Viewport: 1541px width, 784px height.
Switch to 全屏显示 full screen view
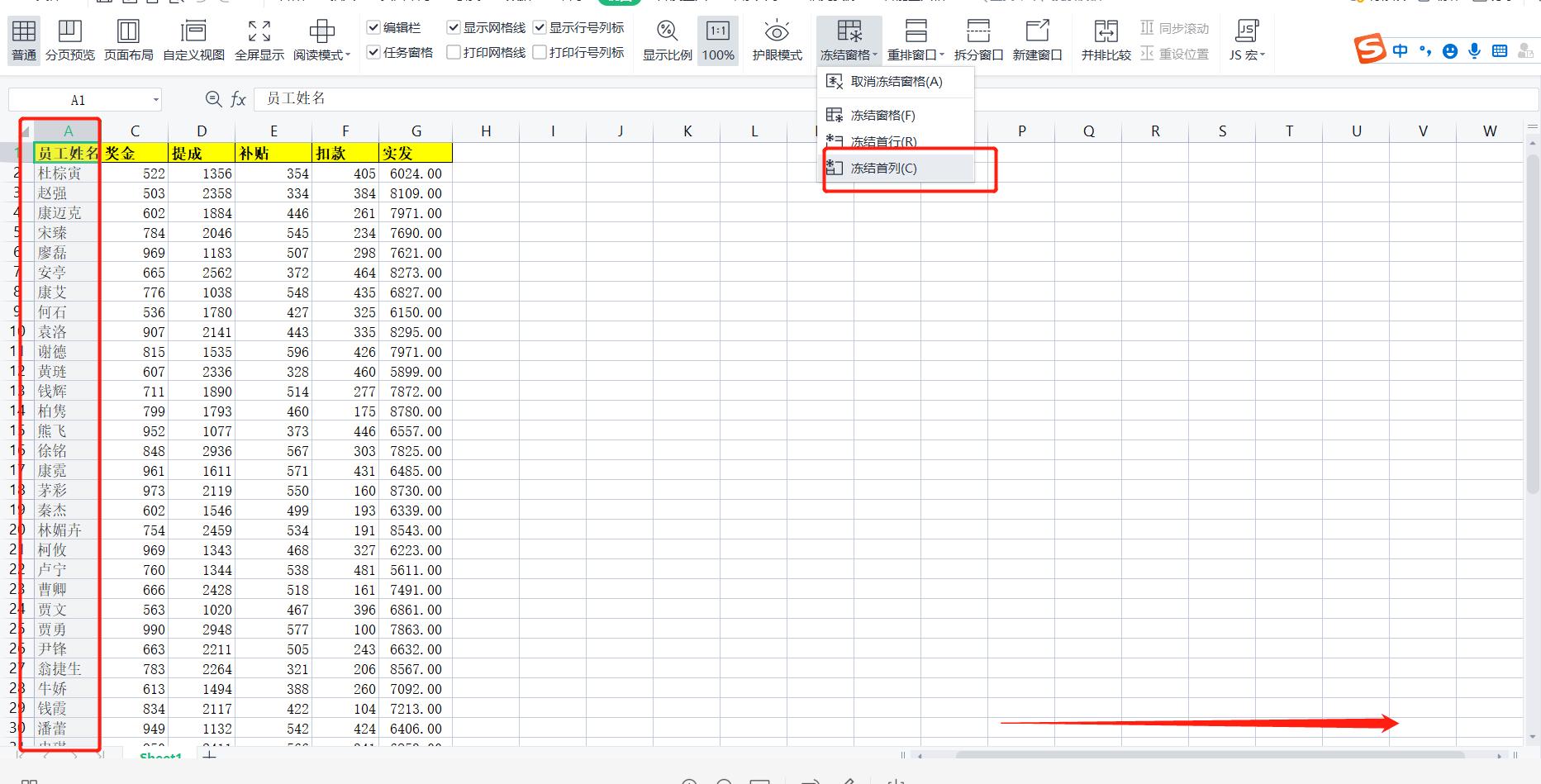click(258, 40)
